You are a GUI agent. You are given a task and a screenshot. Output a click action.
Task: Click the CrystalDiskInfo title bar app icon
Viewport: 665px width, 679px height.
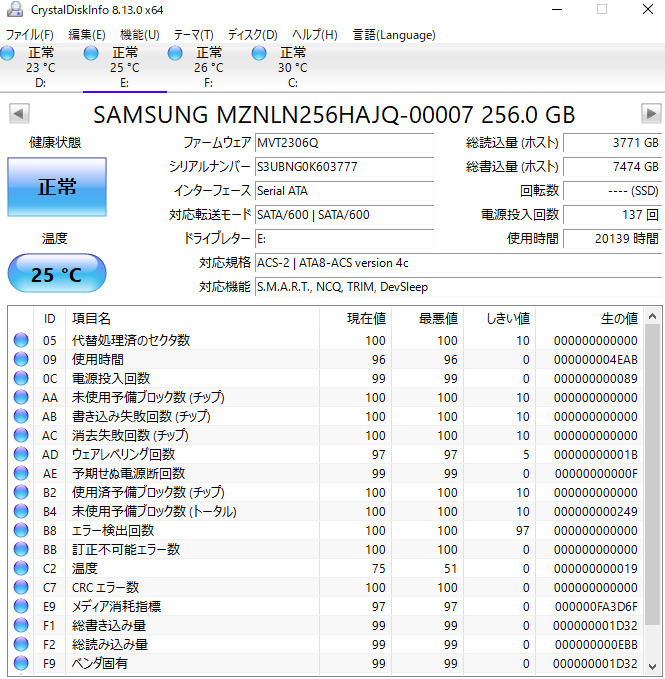pyautogui.click(x=14, y=9)
